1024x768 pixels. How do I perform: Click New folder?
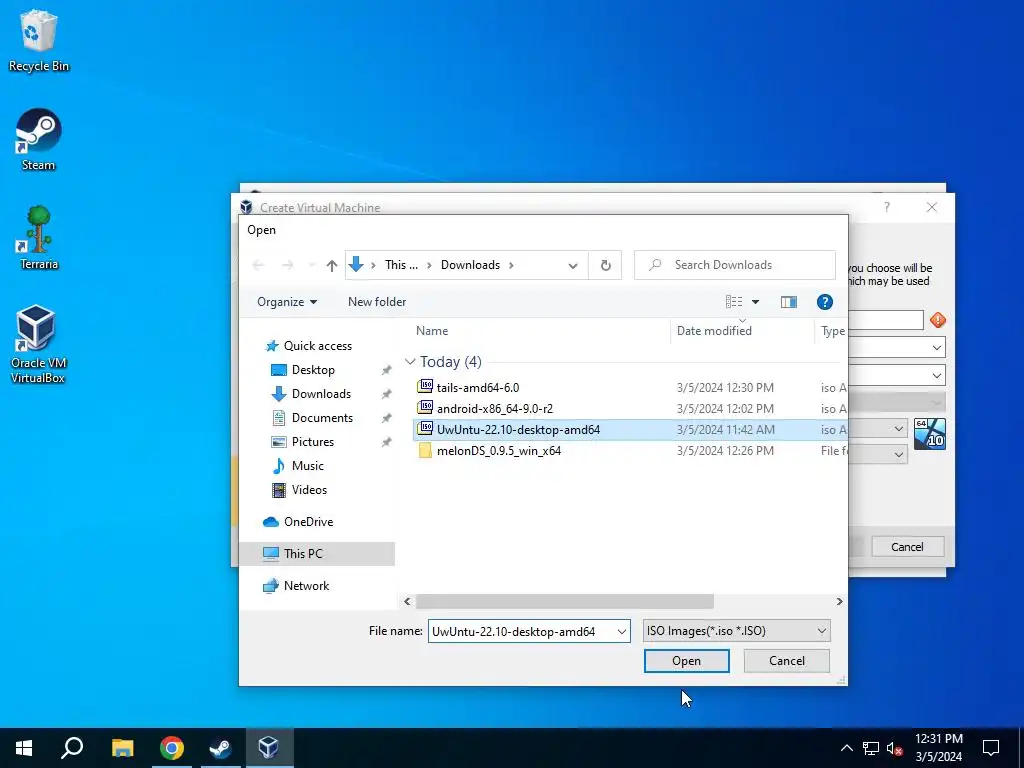pos(377,302)
